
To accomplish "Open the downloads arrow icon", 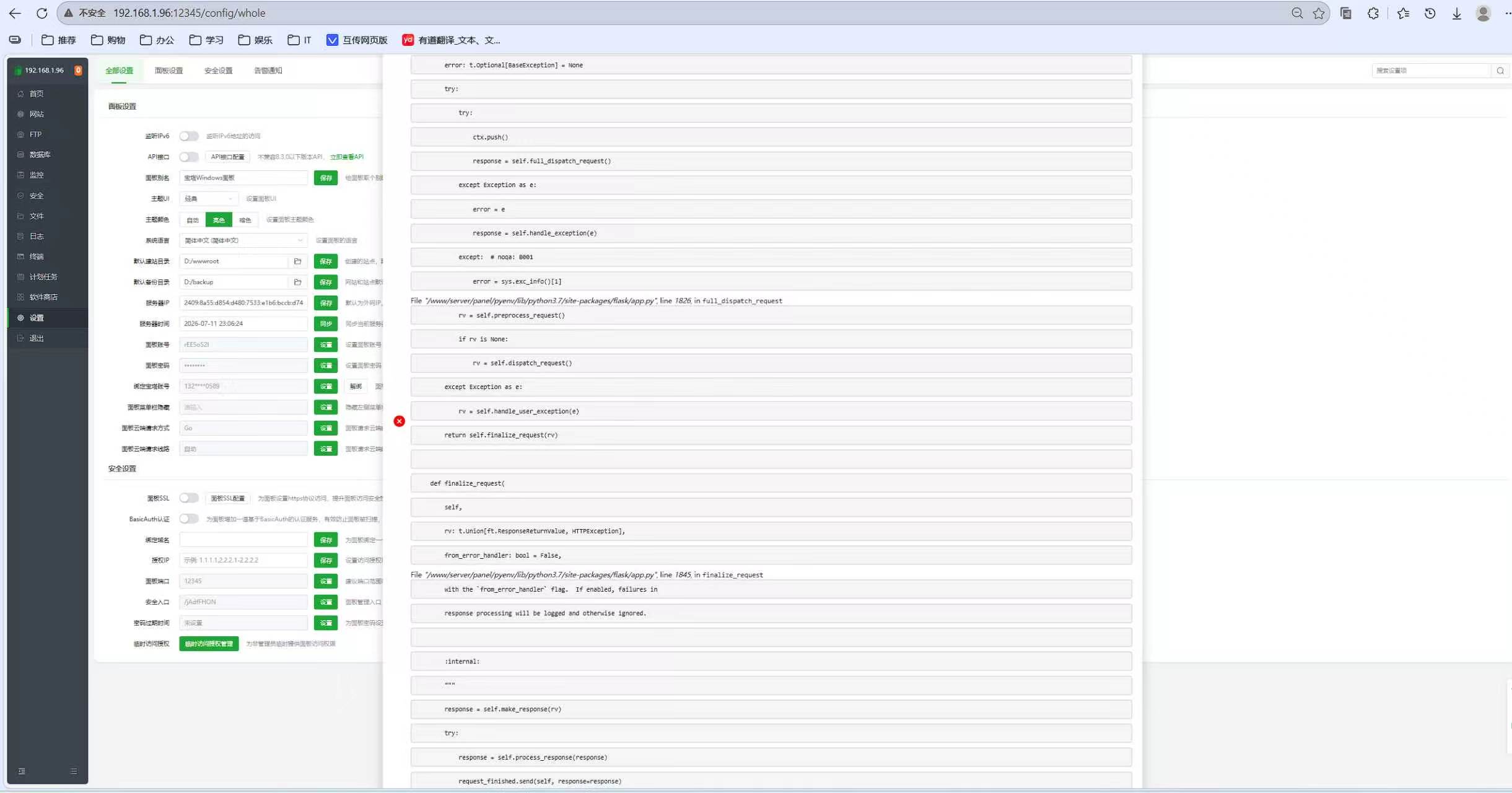I will coord(1457,13).
